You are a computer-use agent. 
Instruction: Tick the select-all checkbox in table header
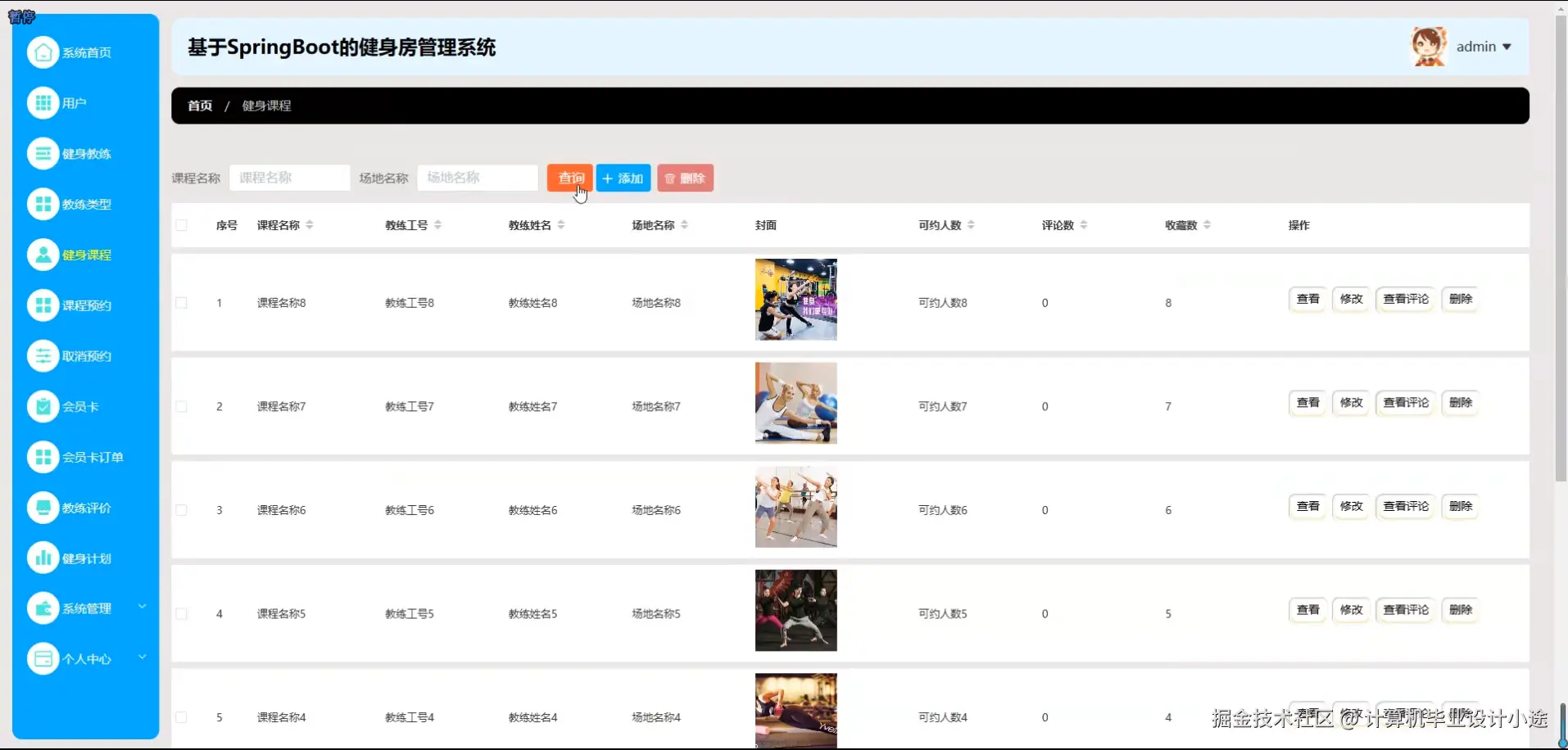point(182,225)
